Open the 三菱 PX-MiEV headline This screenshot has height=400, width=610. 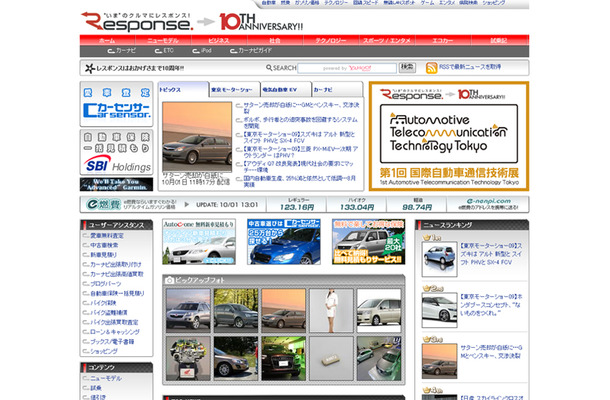point(300,152)
